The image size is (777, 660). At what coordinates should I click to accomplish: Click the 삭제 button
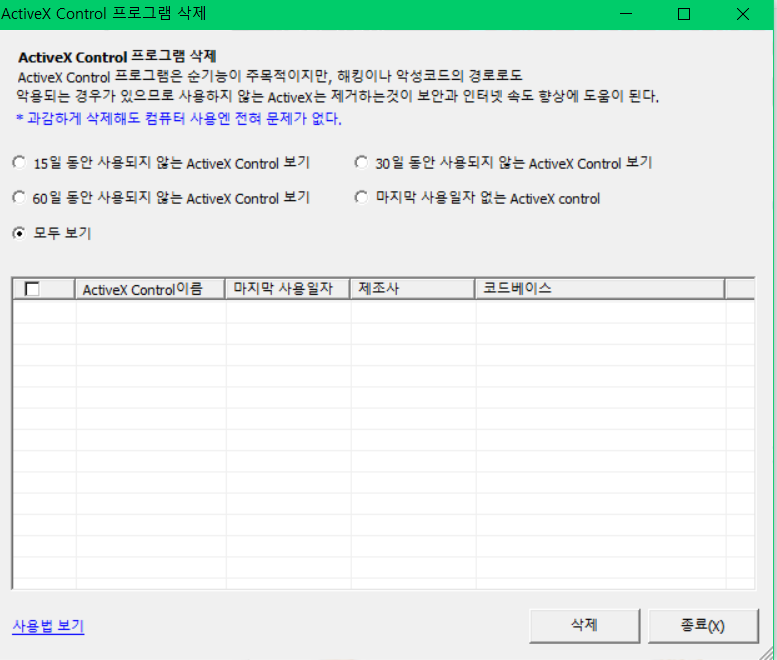(x=585, y=626)
